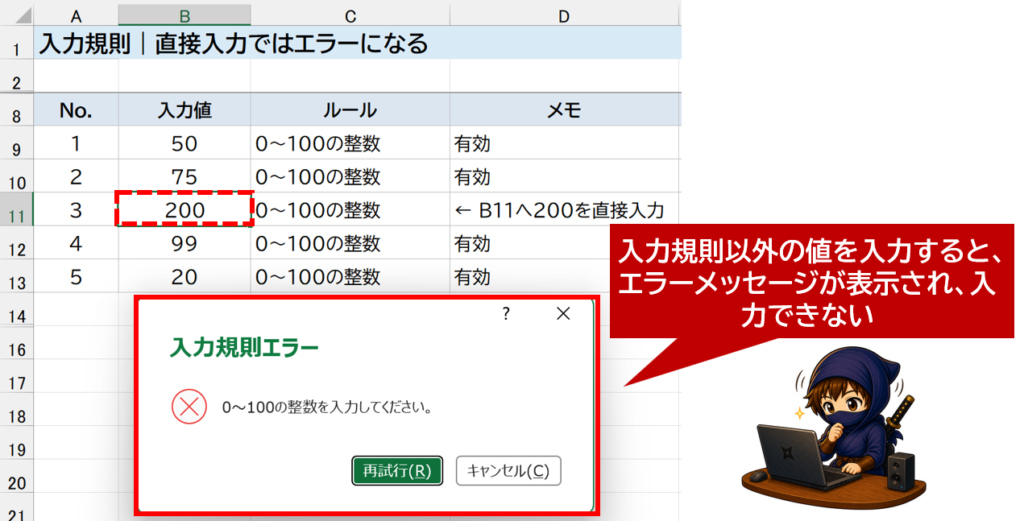
Task: Select row 9 header
Action: coord(17,143)
